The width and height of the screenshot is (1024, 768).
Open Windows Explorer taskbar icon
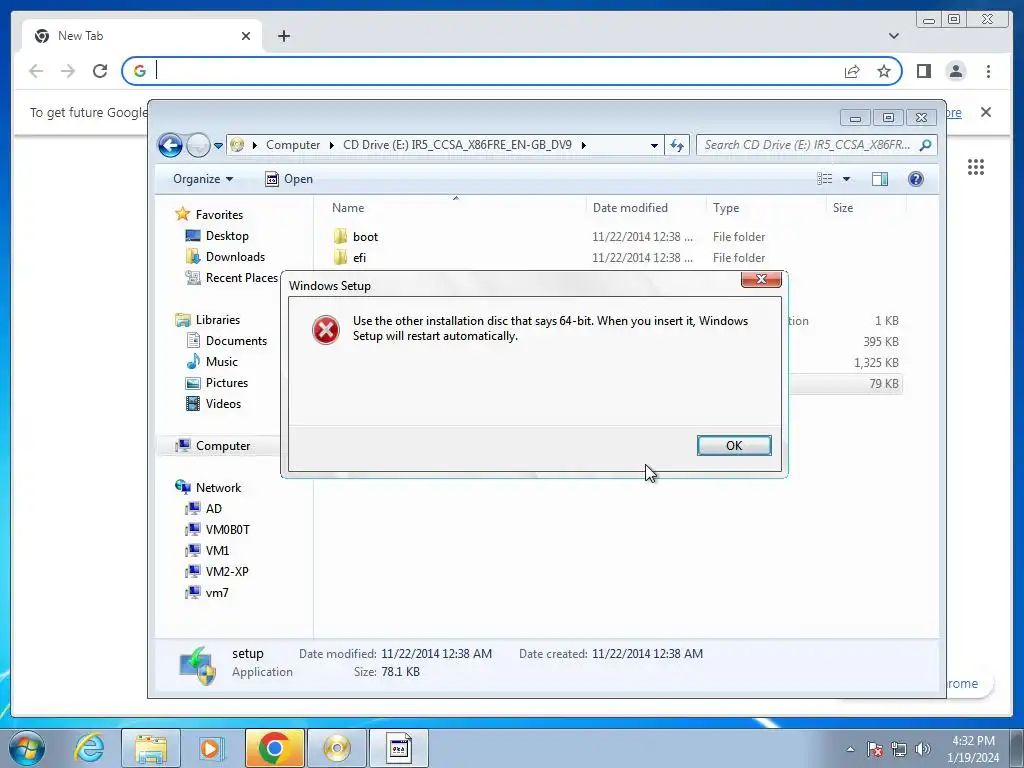click(151, 748)
